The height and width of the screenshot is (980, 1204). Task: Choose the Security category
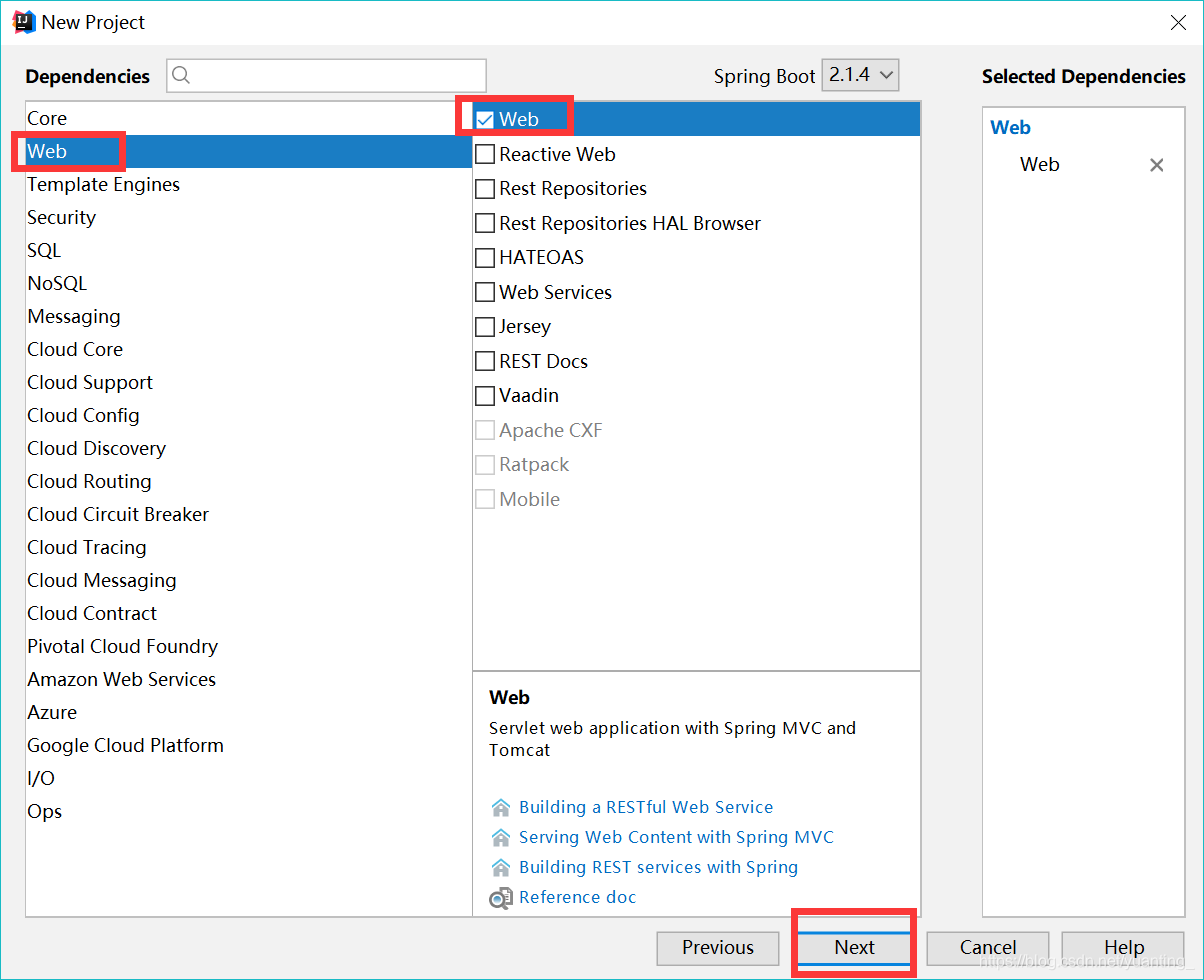[x=248, y=217]
